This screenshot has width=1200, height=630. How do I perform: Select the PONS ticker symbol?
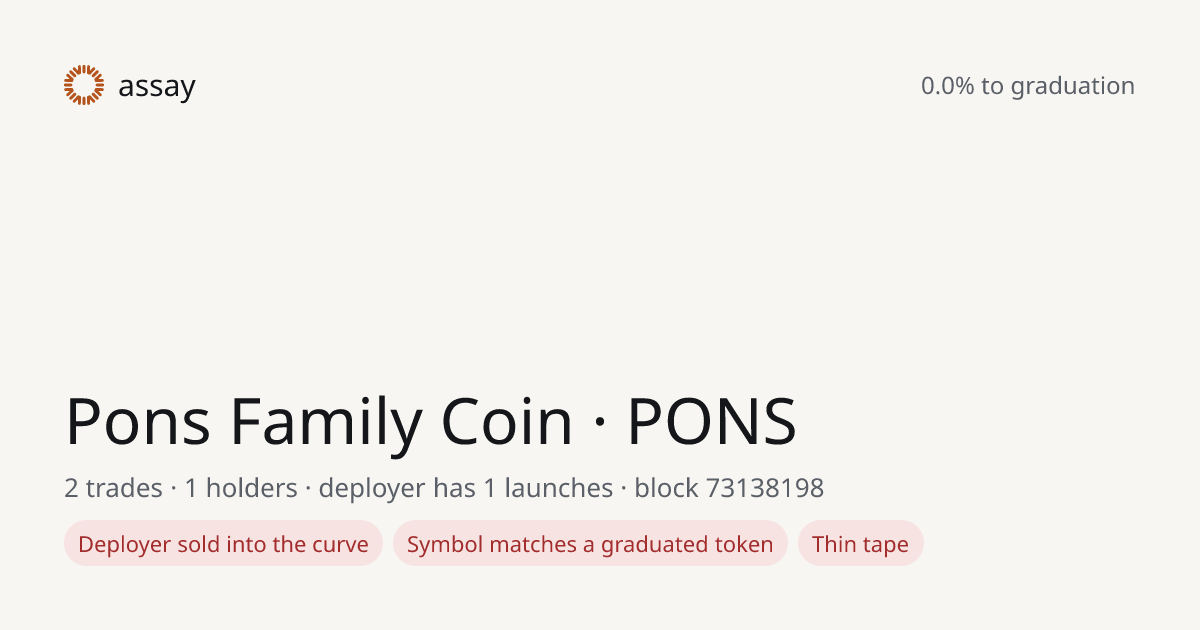pos(712,421)
